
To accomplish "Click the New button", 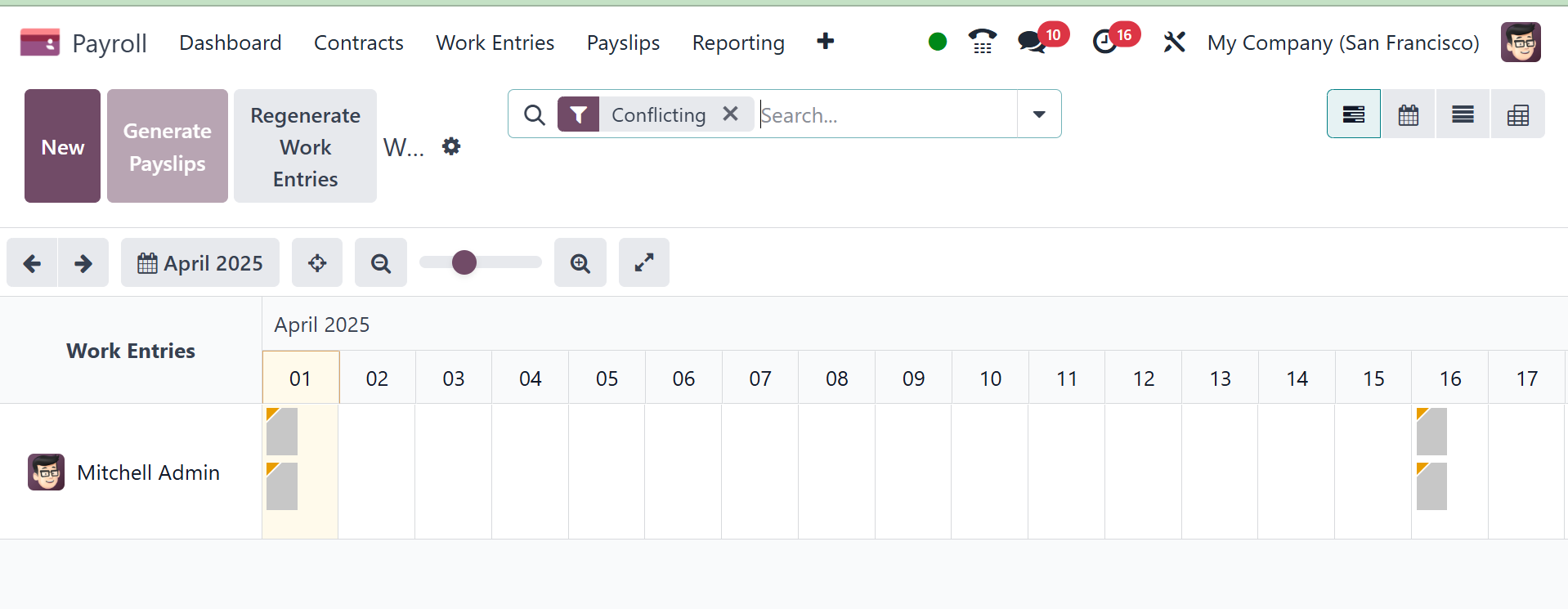I will pos(63,146).
